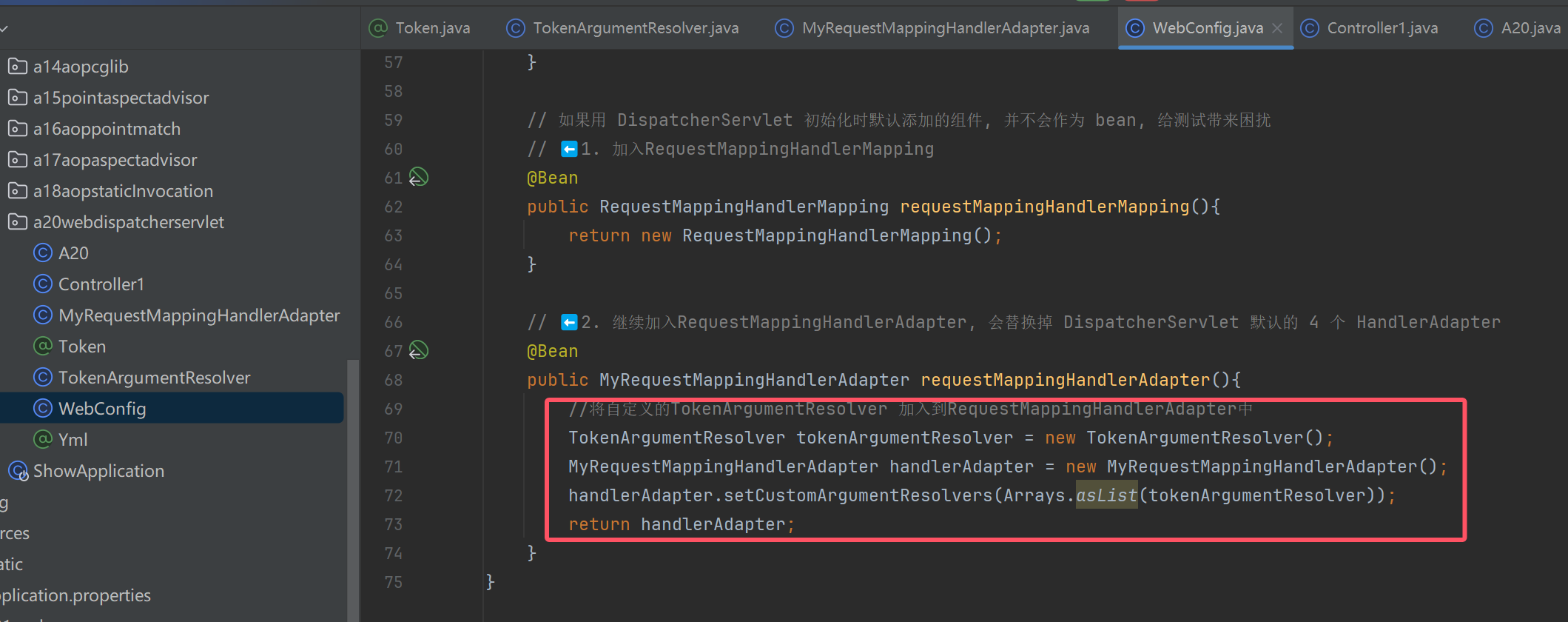1568x622 pixels.
Task: Select WebConfig in project tree
Action: click(172, 409)
